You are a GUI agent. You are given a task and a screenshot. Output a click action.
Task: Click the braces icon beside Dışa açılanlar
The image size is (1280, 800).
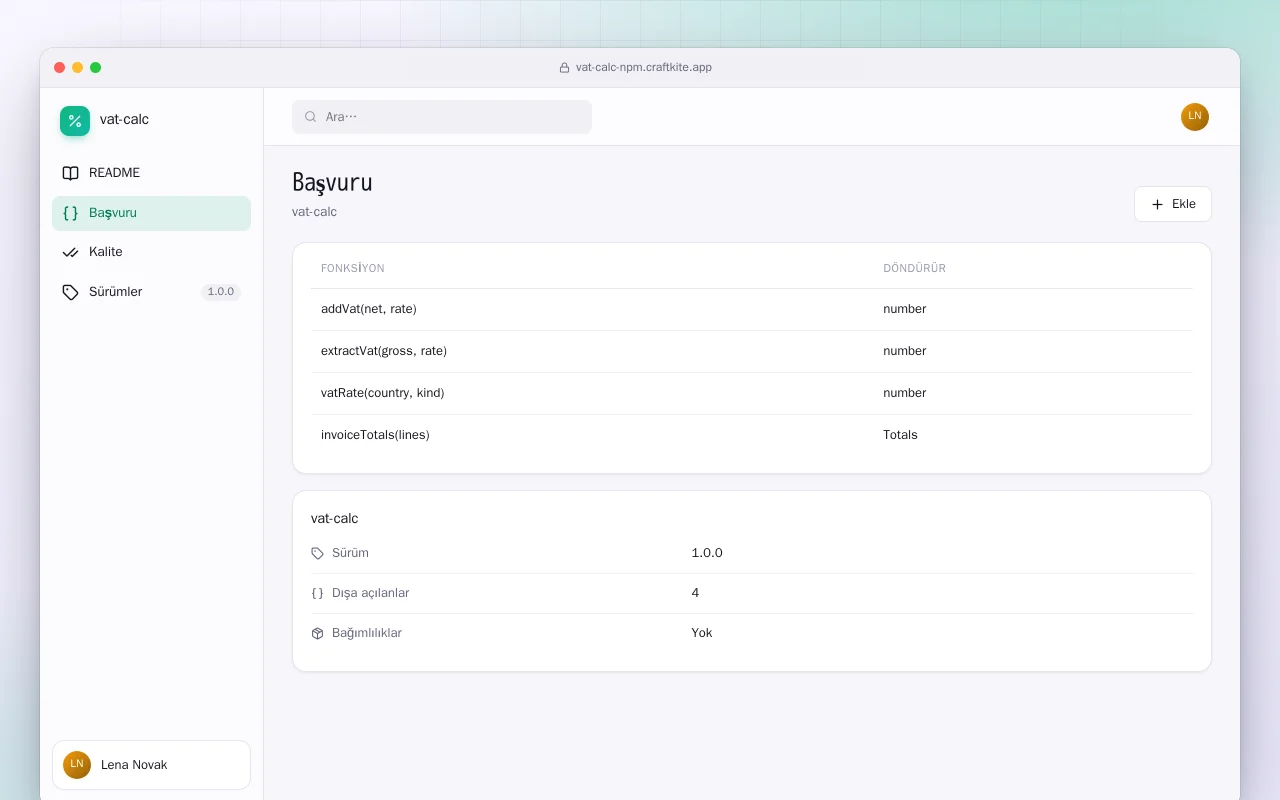coord(318,593)
